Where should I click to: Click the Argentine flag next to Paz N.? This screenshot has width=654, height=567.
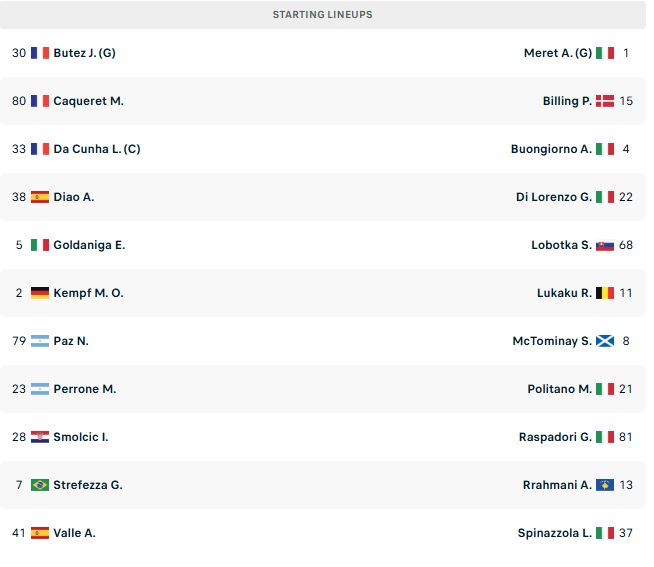pos(40,341)
